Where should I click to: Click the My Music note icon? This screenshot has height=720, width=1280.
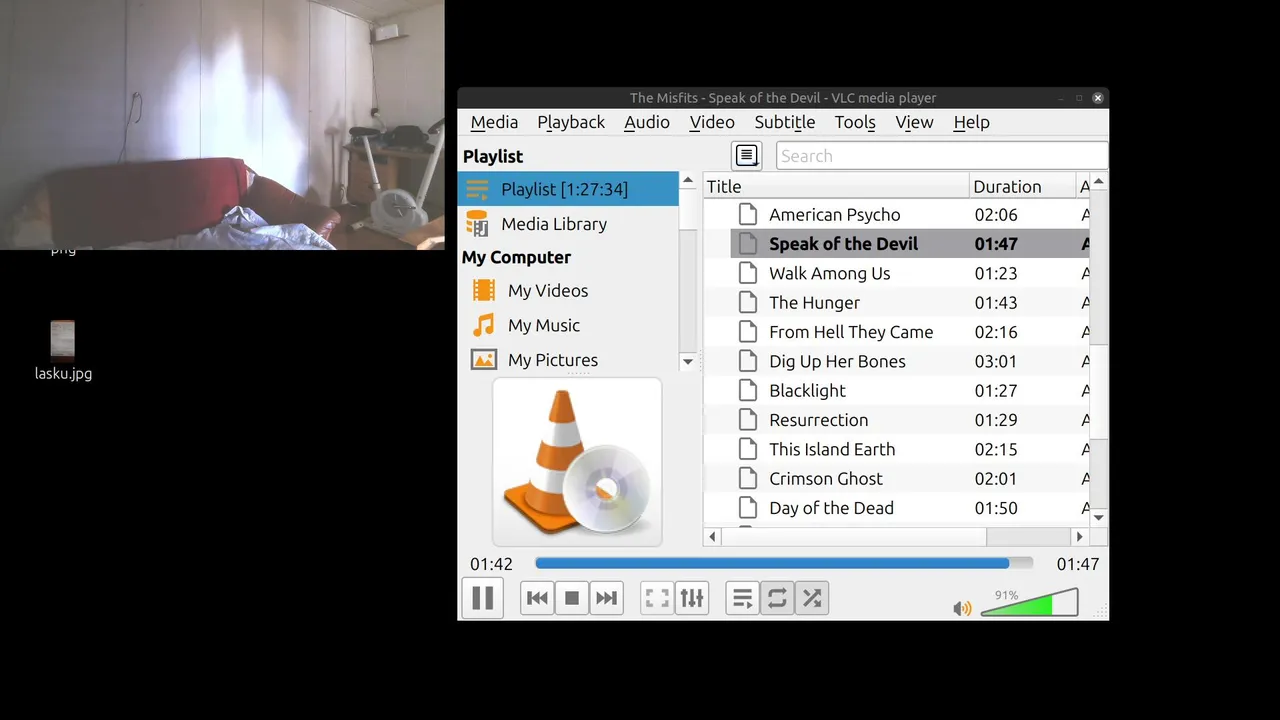[x=484, y=325]
